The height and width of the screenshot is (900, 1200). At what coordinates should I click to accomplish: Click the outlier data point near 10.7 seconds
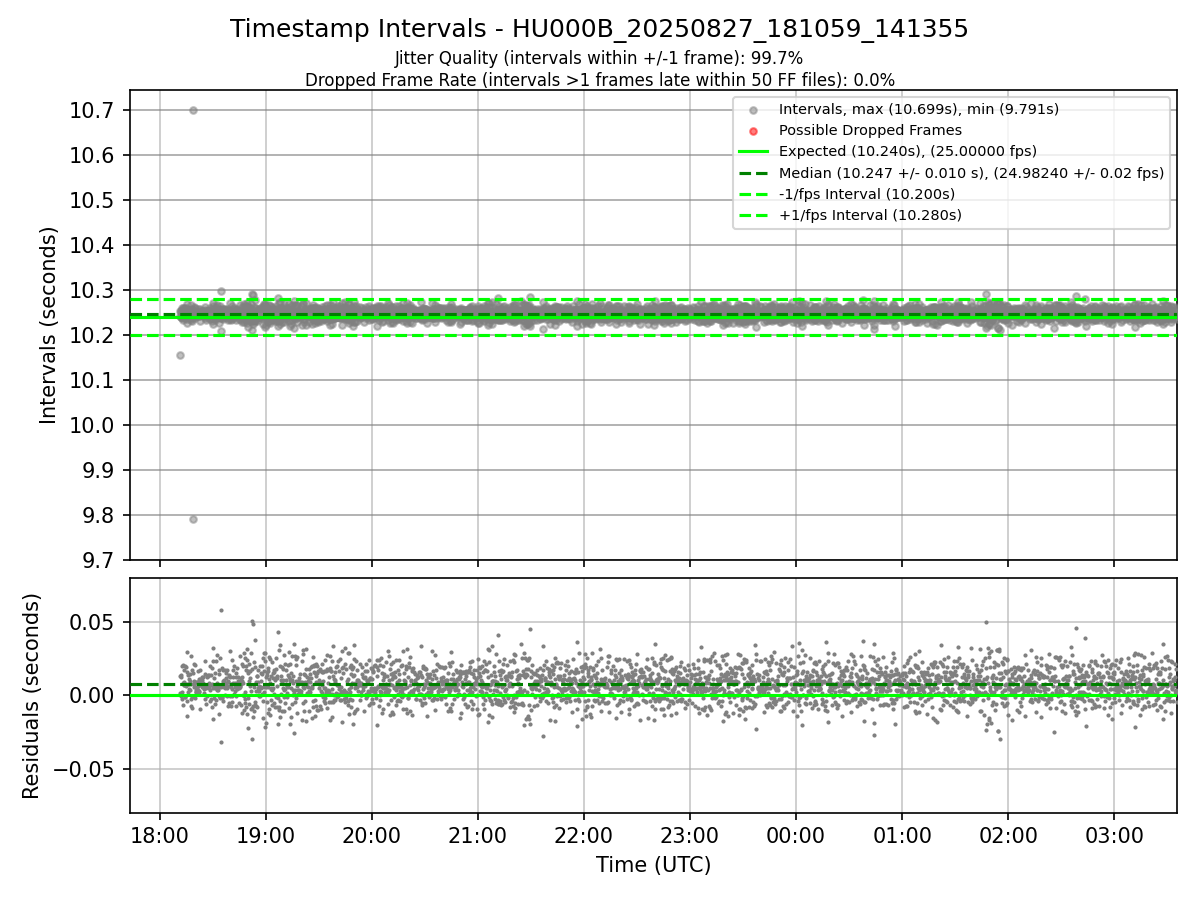point(193,110)
